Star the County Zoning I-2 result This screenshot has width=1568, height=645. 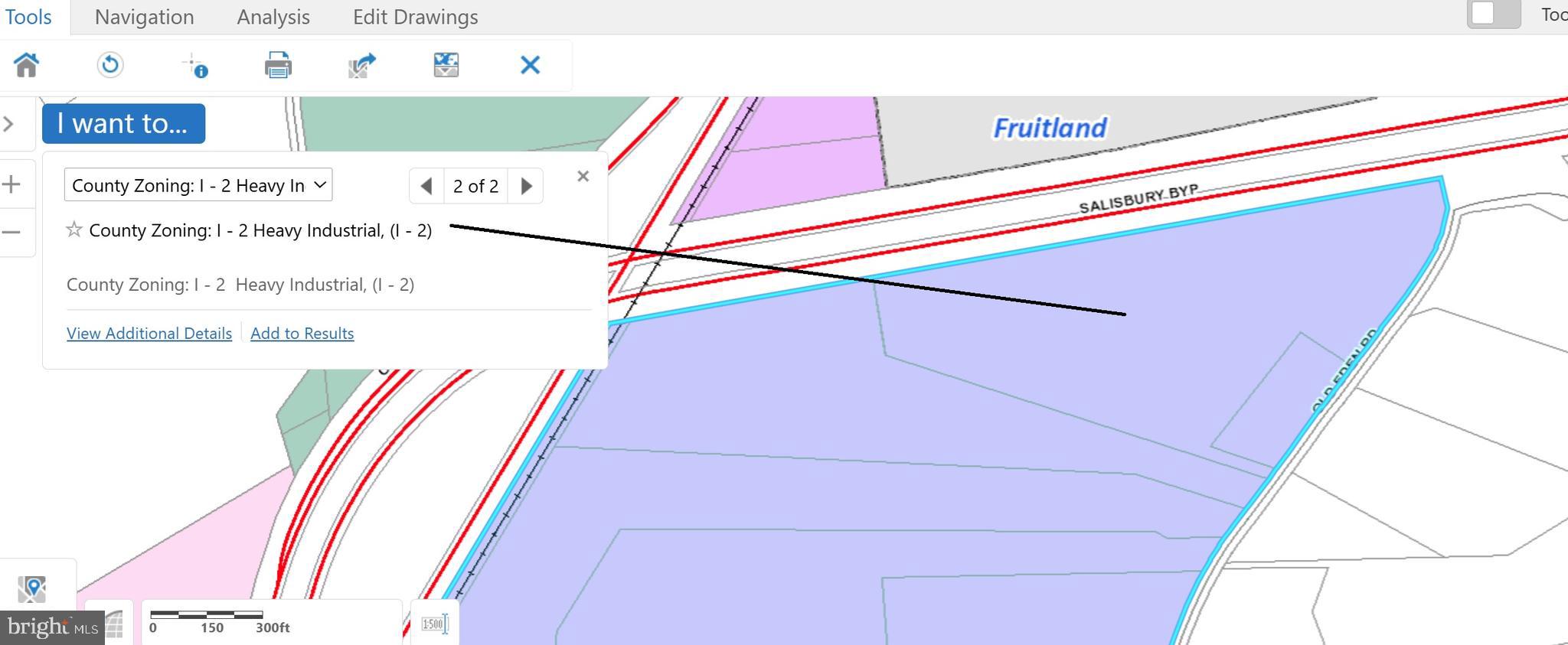click(74, 230)
